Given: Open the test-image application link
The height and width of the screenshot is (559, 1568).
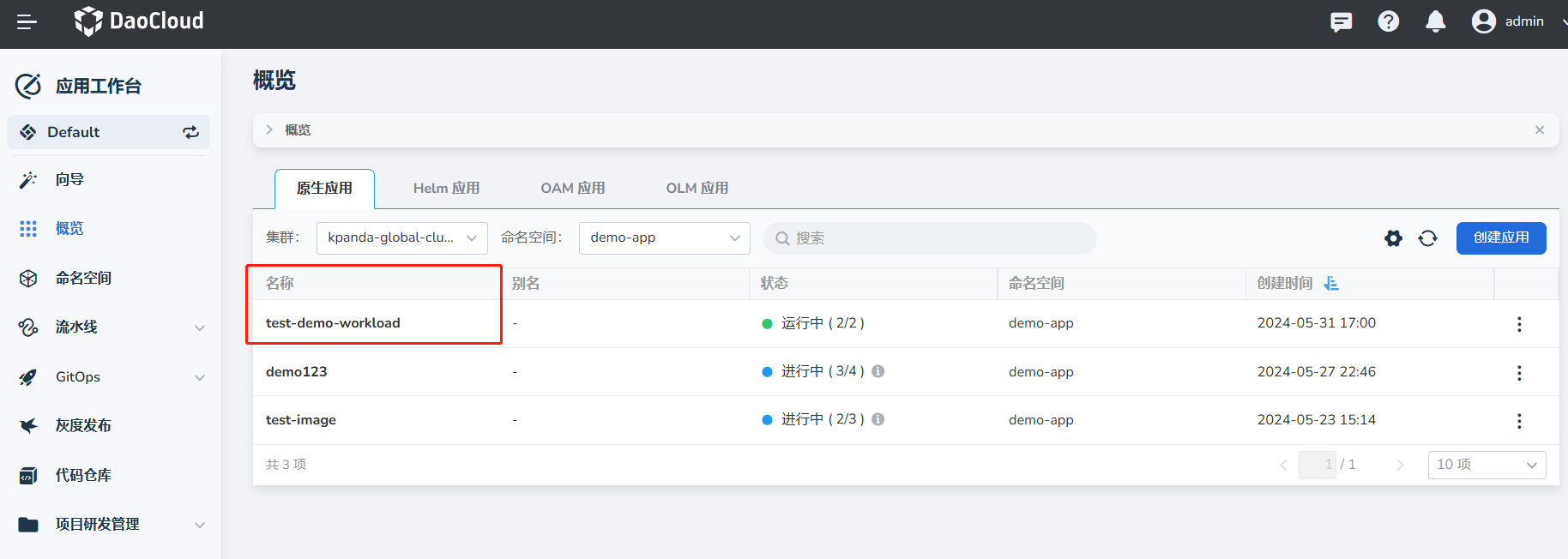Looking at the screenshot, I should [x=301, y=420].
